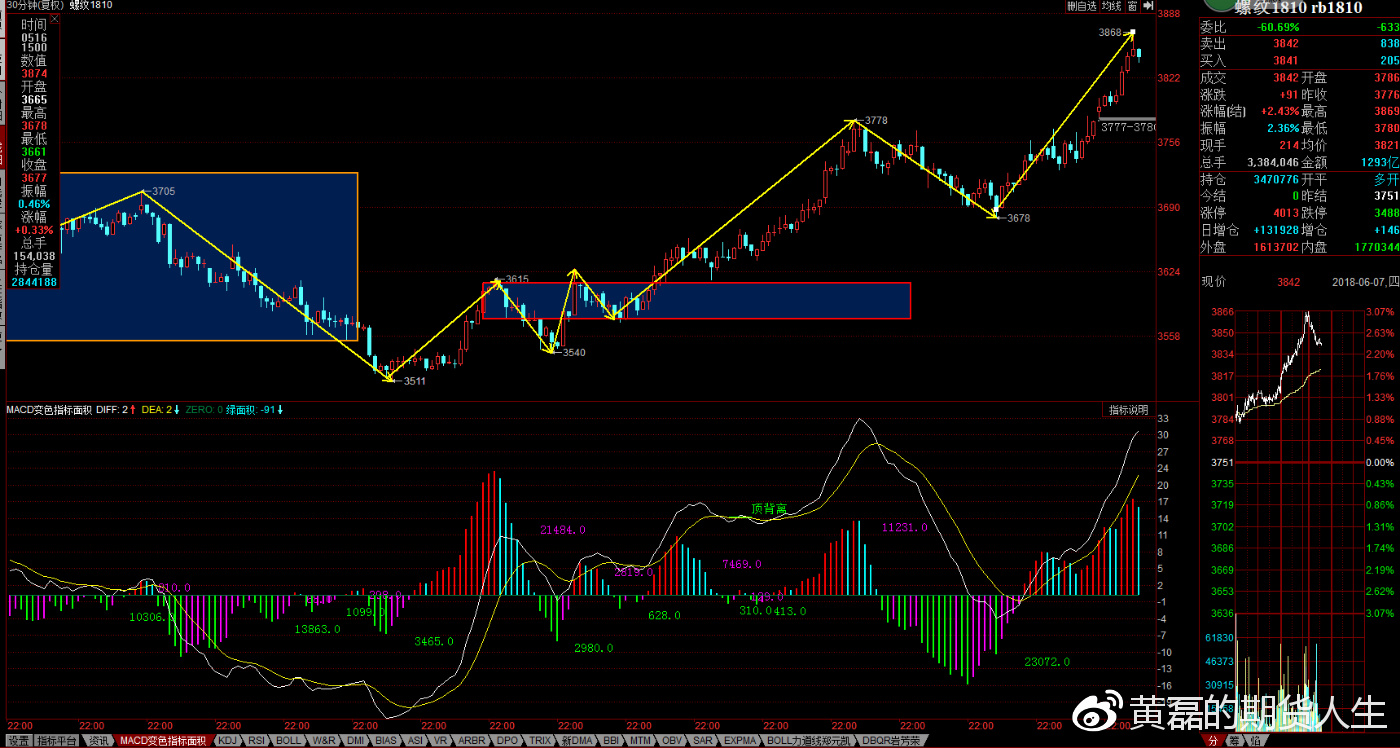Image resolution: width=1400 pixels, height=748 pixels.
Task: Click the 螺纹1810 rb1810 contract title
Action: point(1298,8)
